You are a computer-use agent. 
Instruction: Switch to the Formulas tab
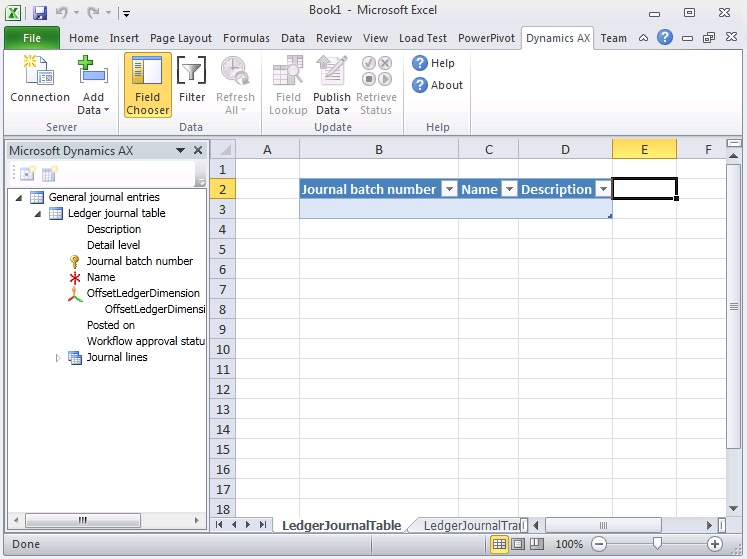(246, 38)
